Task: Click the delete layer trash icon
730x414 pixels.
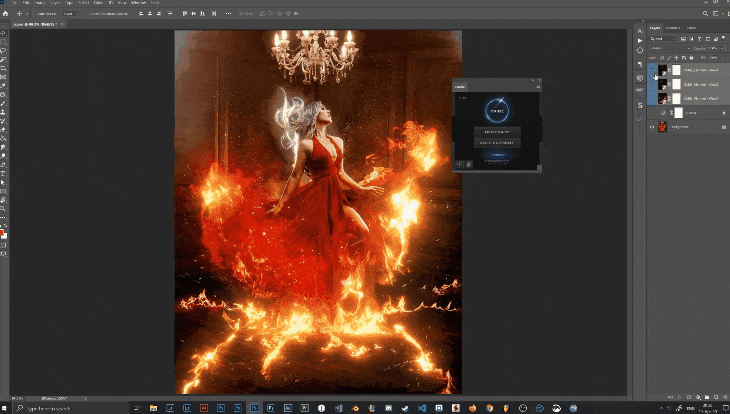Action: 724,397
